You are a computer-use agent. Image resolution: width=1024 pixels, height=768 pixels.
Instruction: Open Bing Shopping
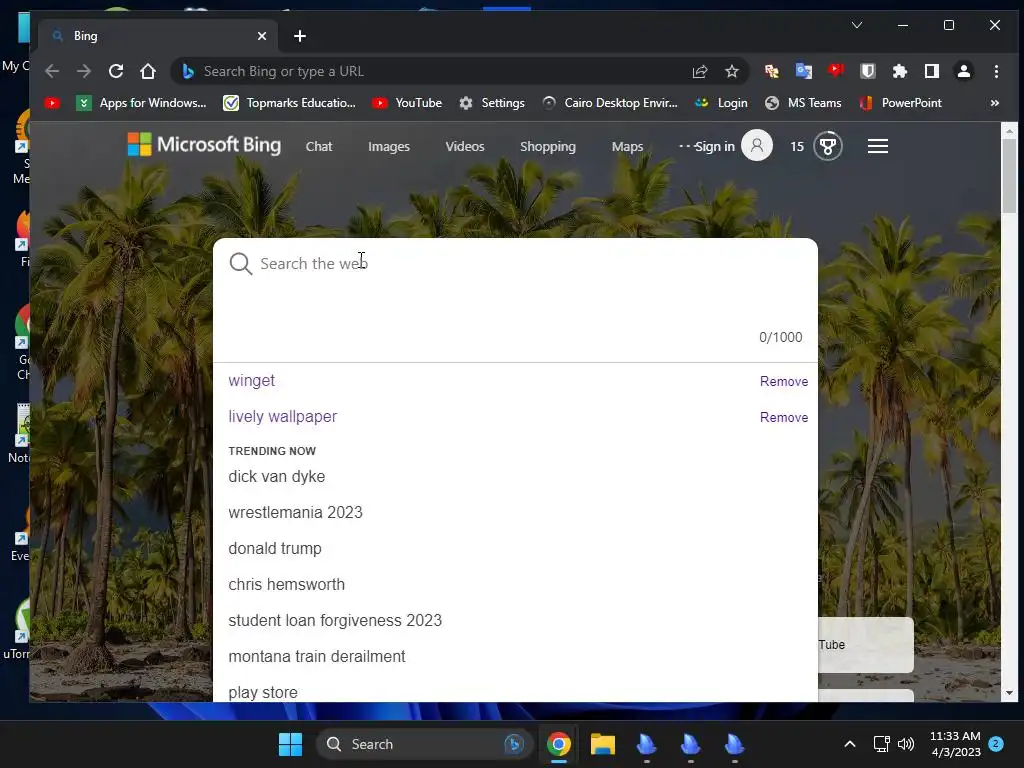click(x=548, y=146)
